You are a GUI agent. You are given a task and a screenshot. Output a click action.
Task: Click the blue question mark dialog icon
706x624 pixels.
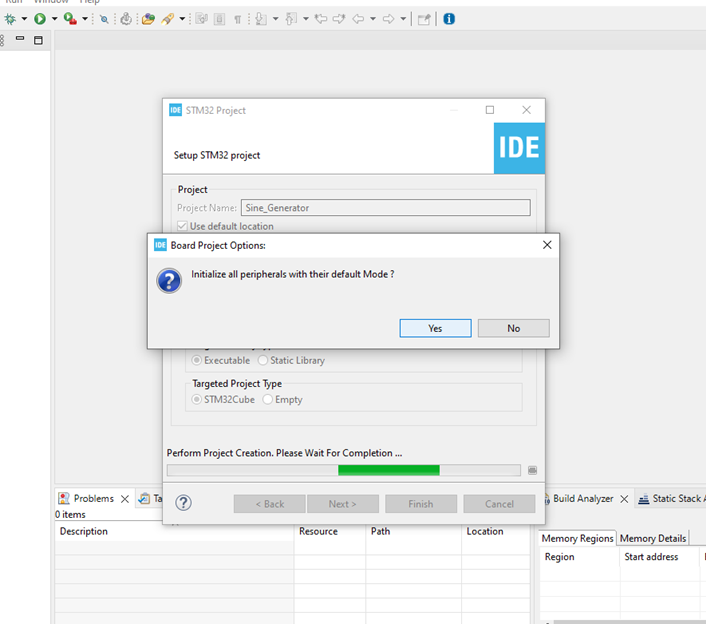click(x=169, y=281)
